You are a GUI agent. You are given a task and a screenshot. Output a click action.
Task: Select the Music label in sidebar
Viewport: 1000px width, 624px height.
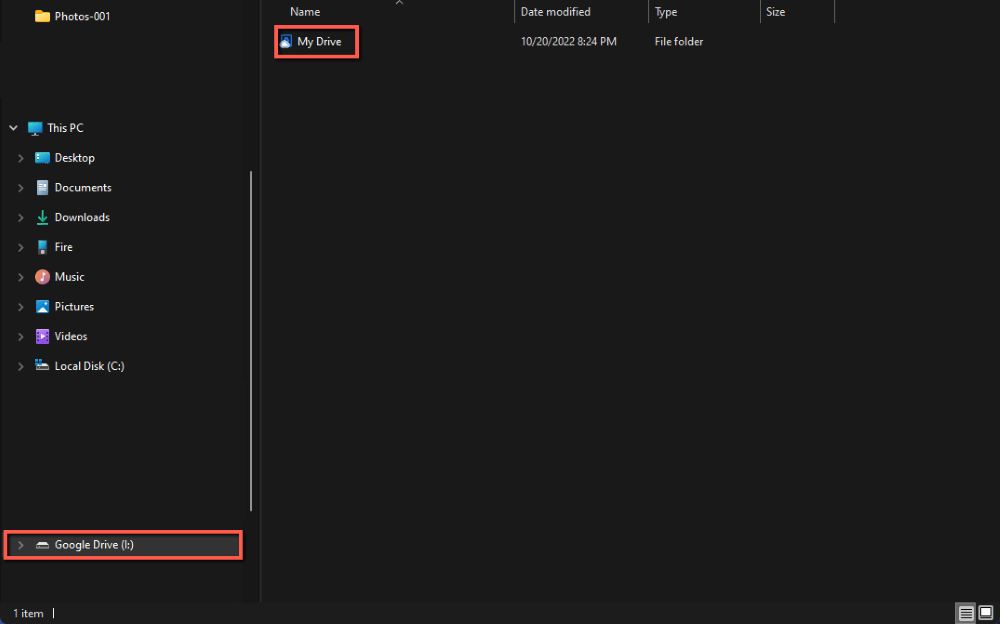click(x=70, y=277)
